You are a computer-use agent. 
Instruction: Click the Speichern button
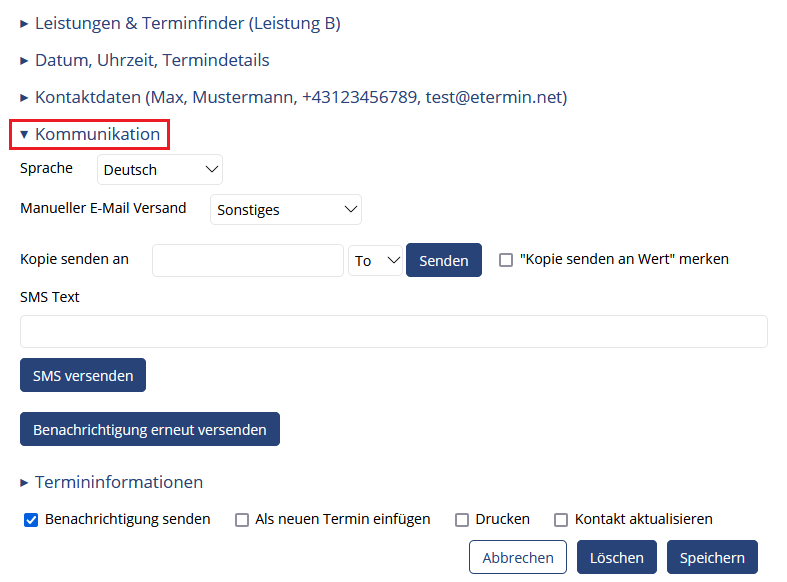(712, 557)
